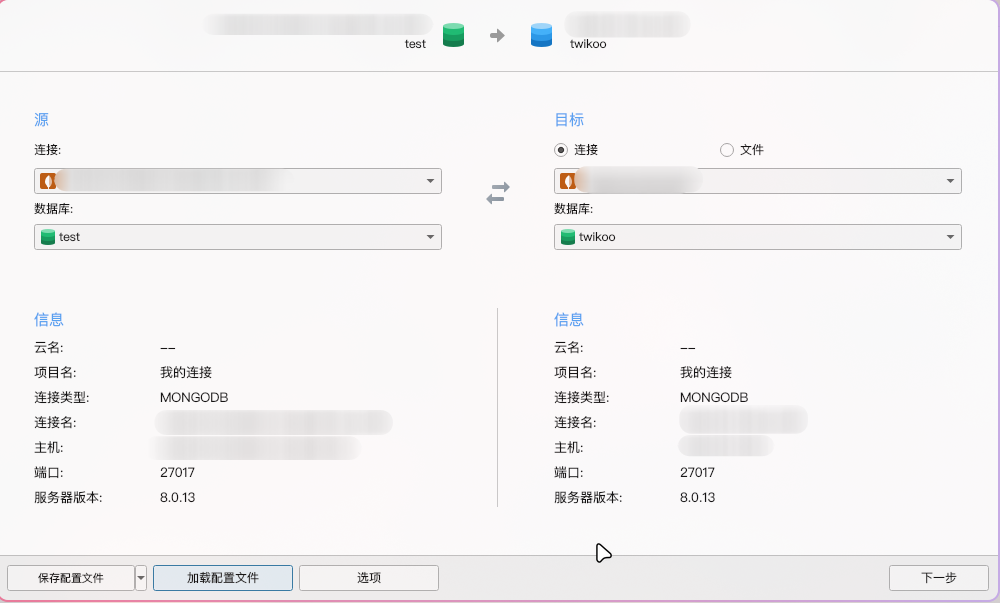The width and height of the screenshot is (1000, 603).
Task: Click the 保存配置文件 button
Action: pyautogui.click(x=70, y=578)
